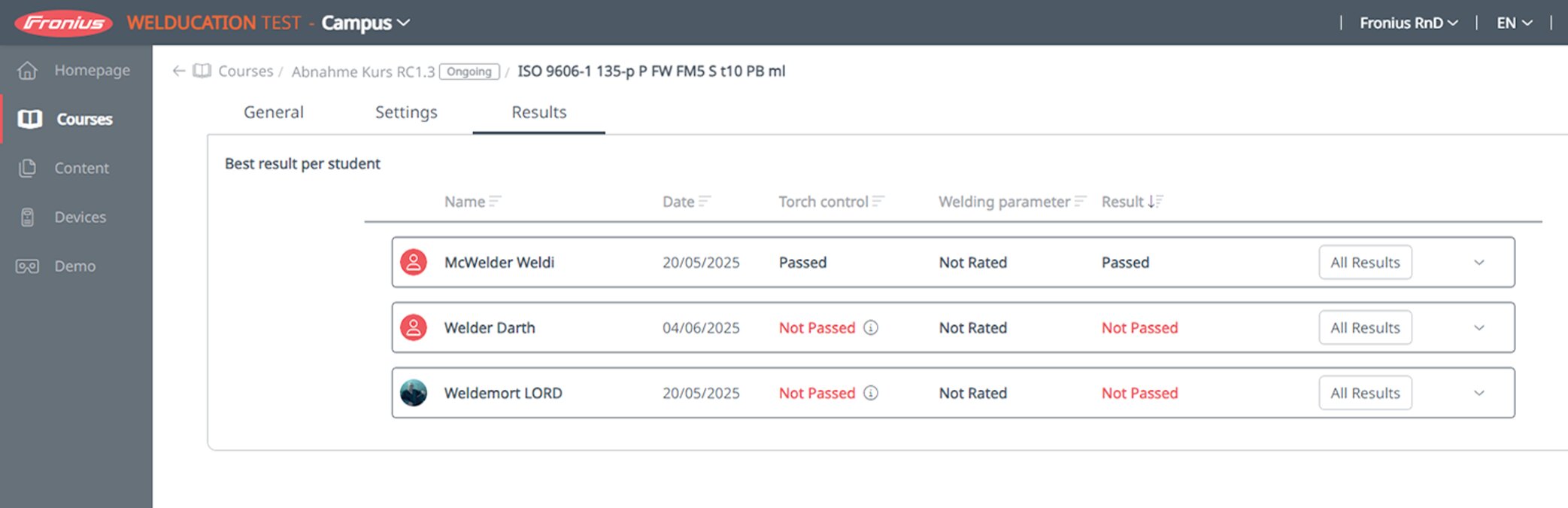This screenshot has height=508, width=1568.
Task: Click the back arrow in breadcrumb
Action: pyautogui.click(x=178, y=71)
